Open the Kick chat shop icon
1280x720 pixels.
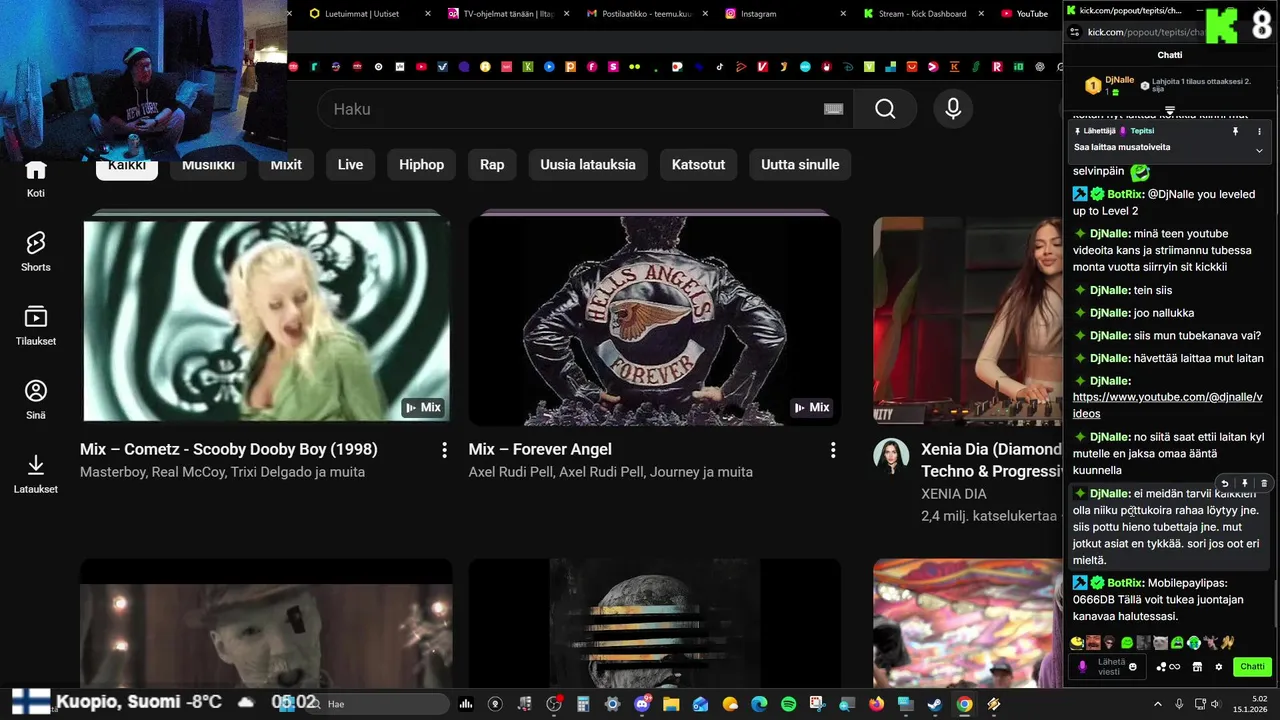1197,667
